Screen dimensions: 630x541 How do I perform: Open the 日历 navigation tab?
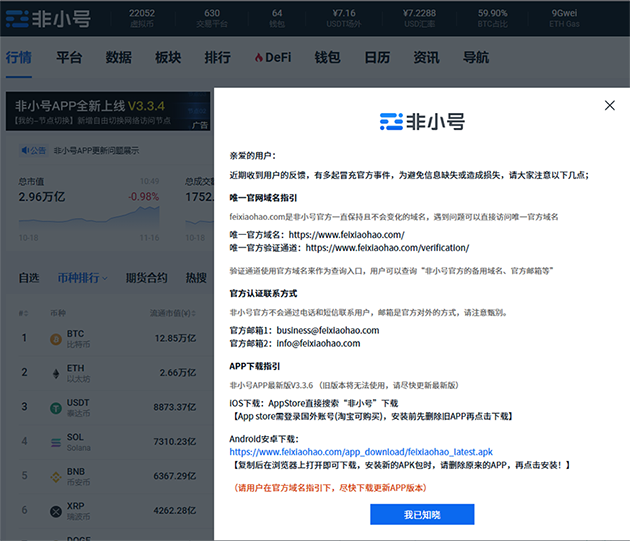pyautogui.click(x=377, y=57)
